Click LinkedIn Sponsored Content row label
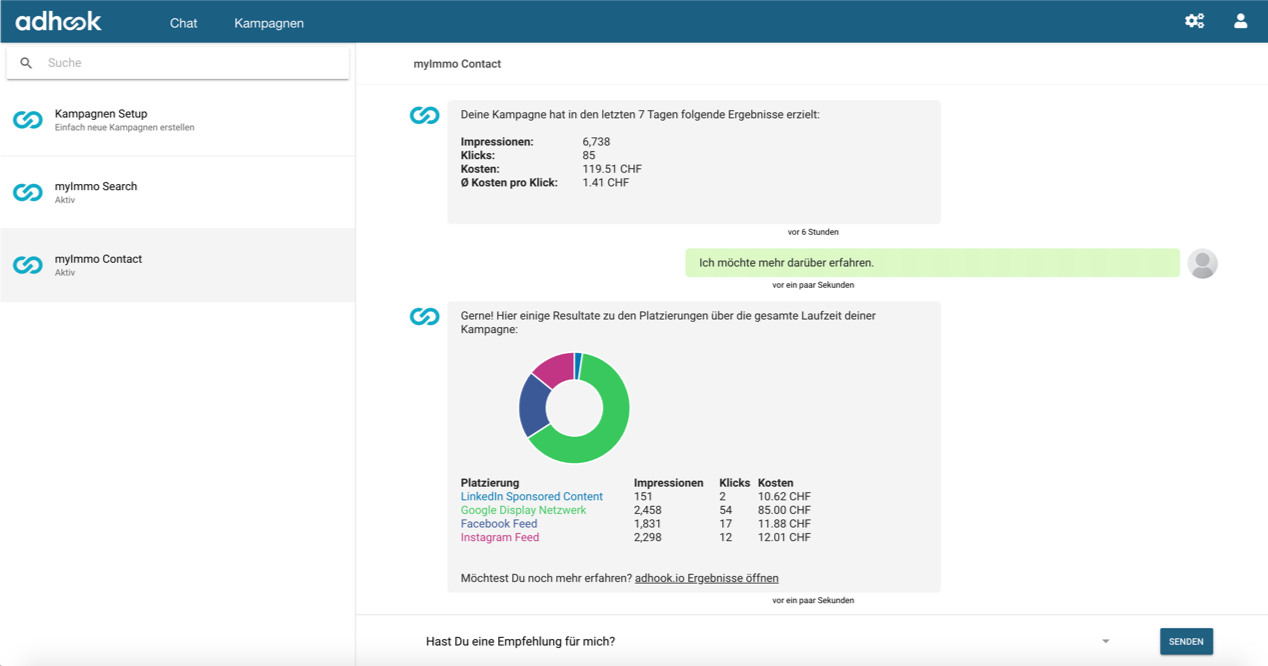 click(531, 497)
